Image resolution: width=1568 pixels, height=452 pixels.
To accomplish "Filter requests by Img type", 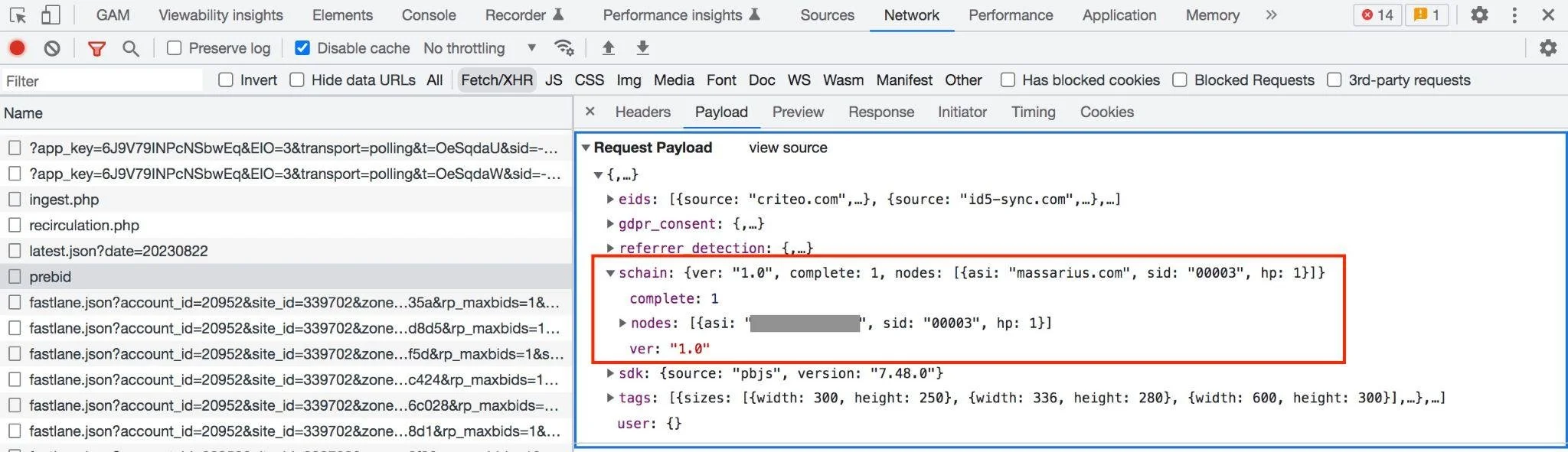I will tap(629, 80).
